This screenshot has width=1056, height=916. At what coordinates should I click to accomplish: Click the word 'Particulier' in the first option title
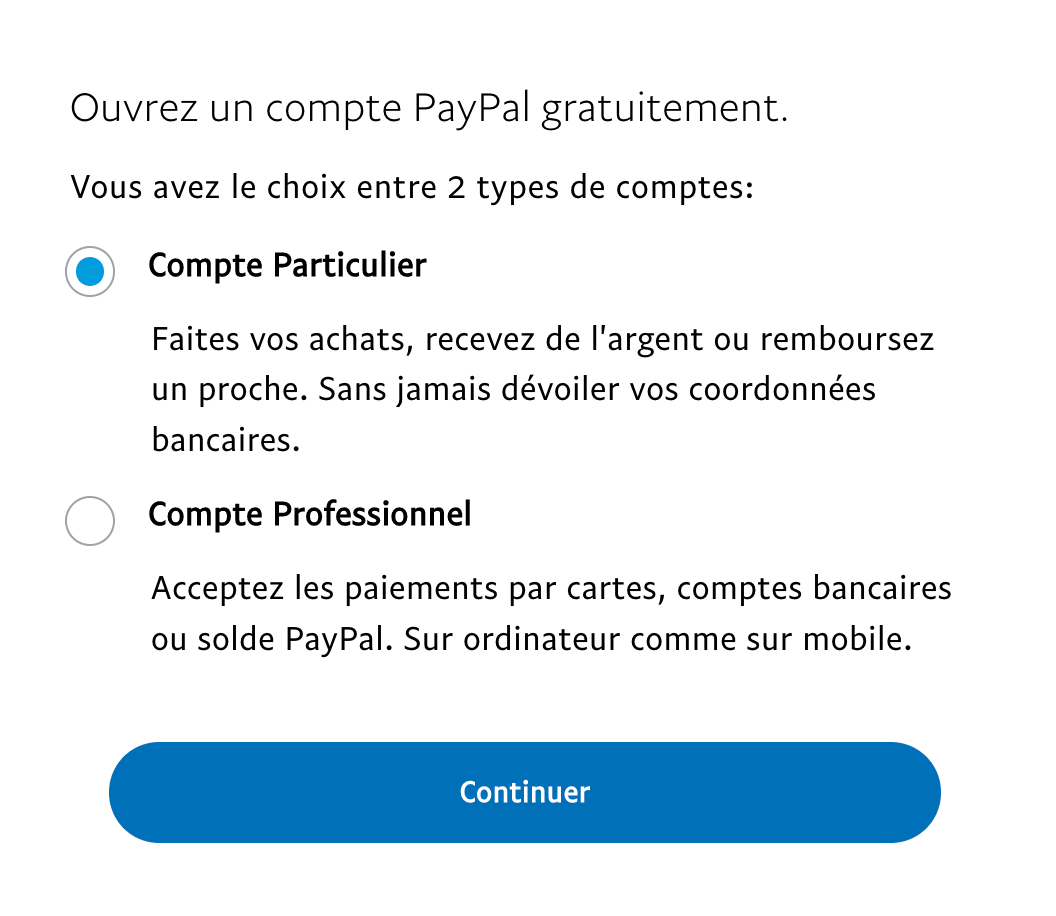(350, 265)
